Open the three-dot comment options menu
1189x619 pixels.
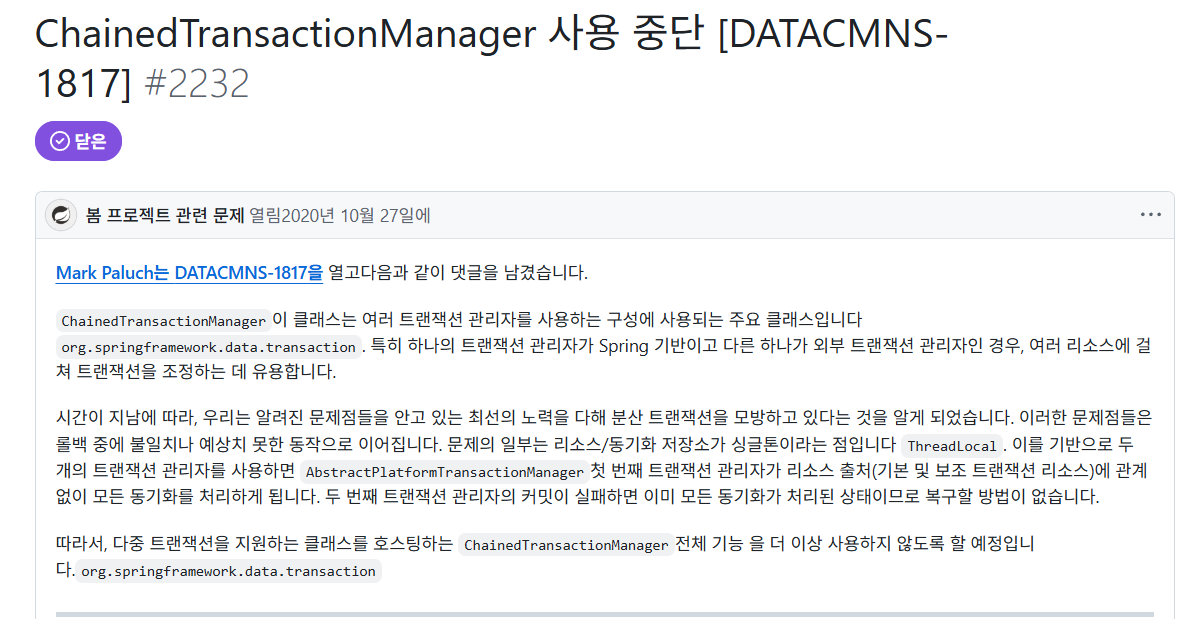click(1150, 215)
